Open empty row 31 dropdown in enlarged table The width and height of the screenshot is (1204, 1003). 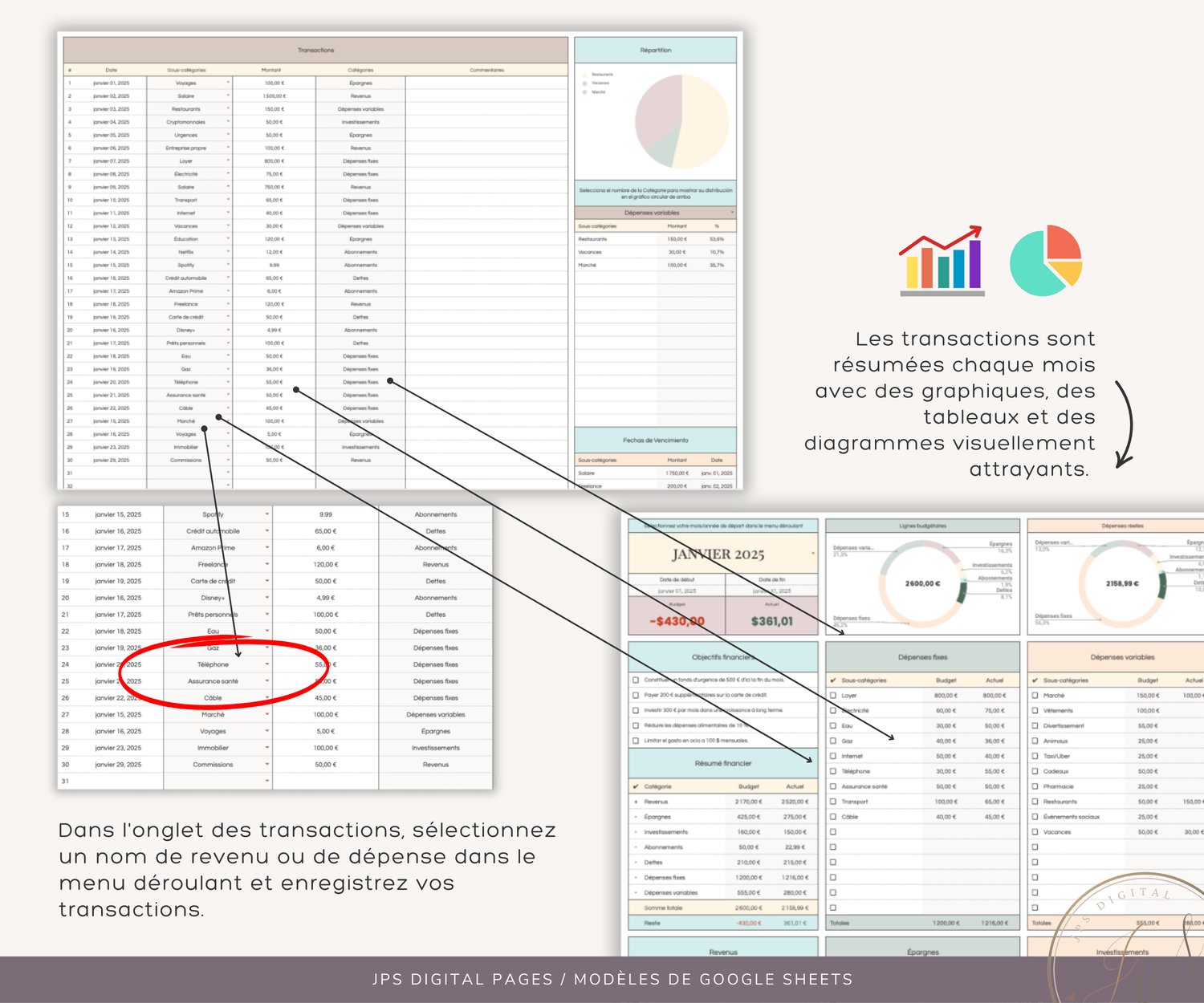(267, 781)
